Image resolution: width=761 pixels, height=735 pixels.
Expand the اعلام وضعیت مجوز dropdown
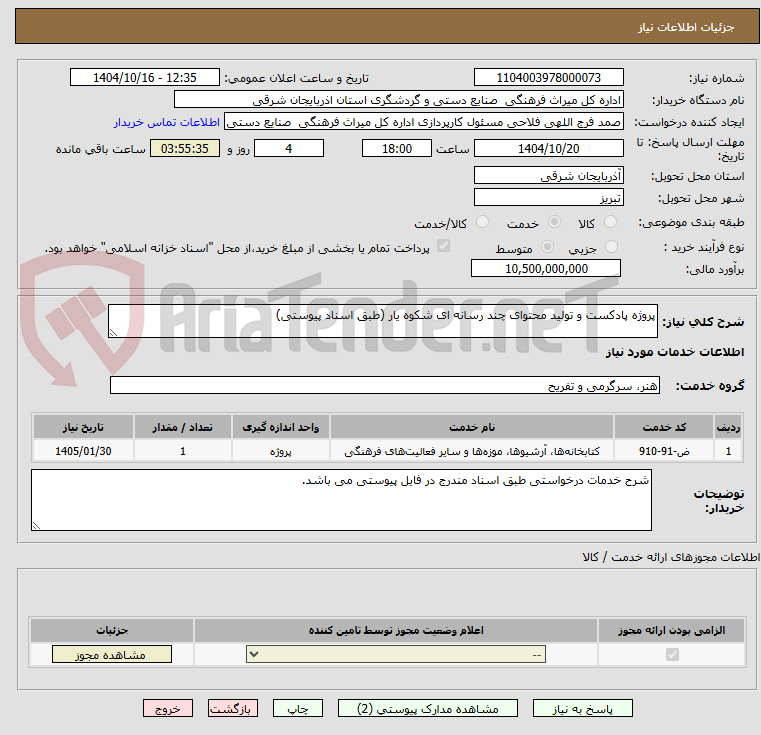coord(396,654)
